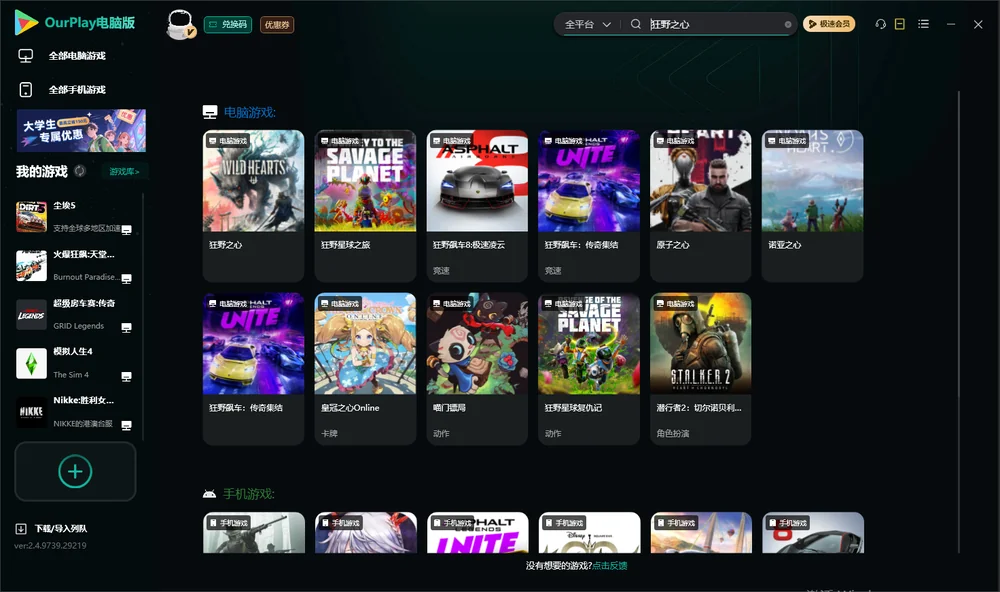Open 火爆狂飙:天堂 game entry icon

coord(31,265)
